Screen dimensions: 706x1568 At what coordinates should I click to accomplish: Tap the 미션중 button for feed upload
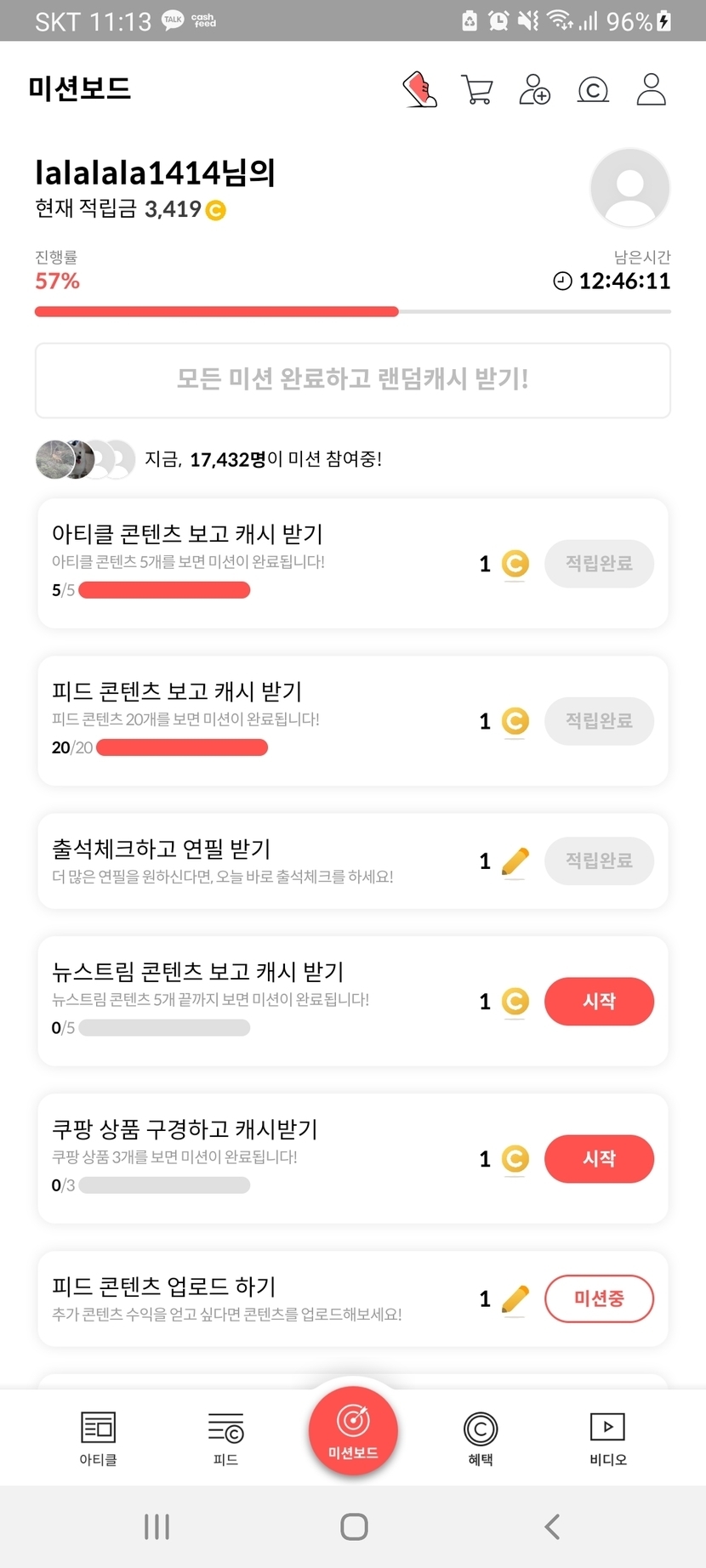tap(599, 1298)
